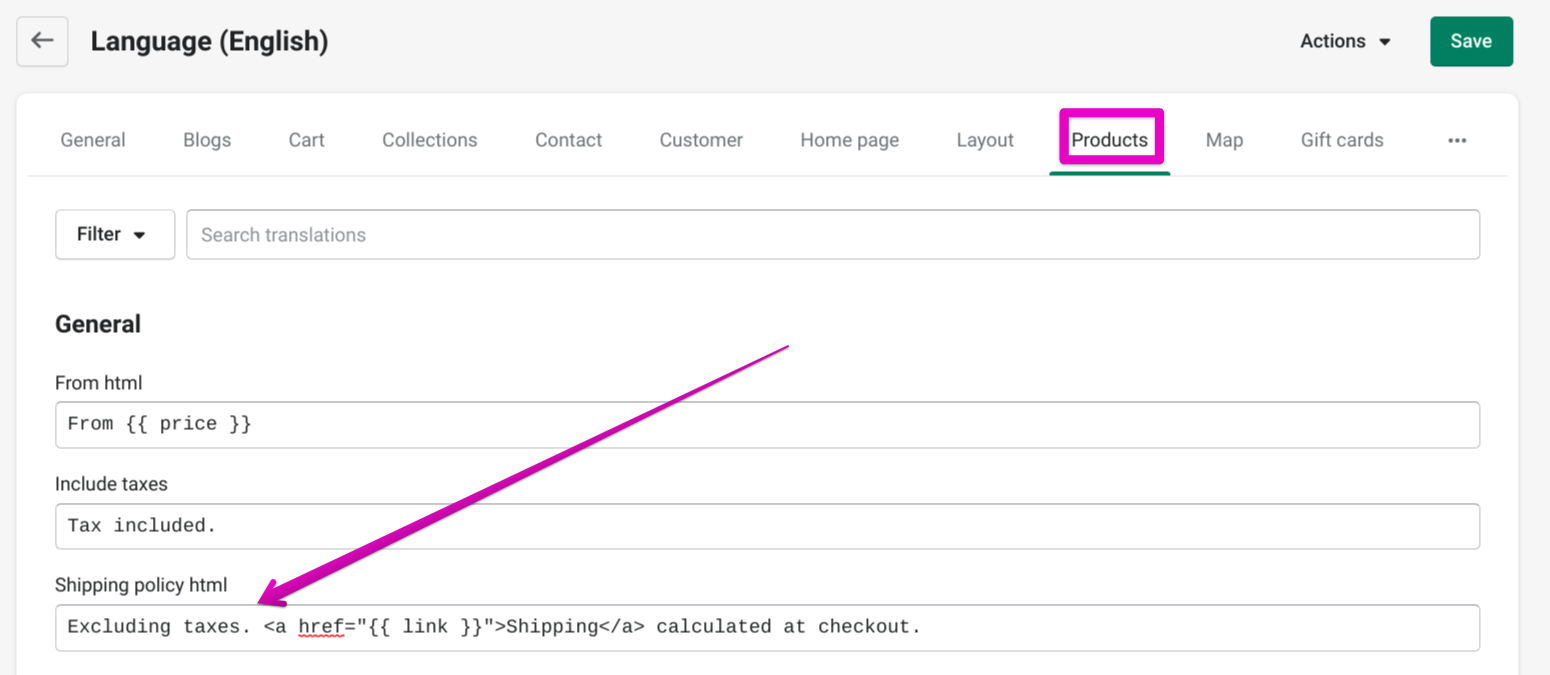Select the Cart tab
The image size is (1550, 675).
coord(306,140)
